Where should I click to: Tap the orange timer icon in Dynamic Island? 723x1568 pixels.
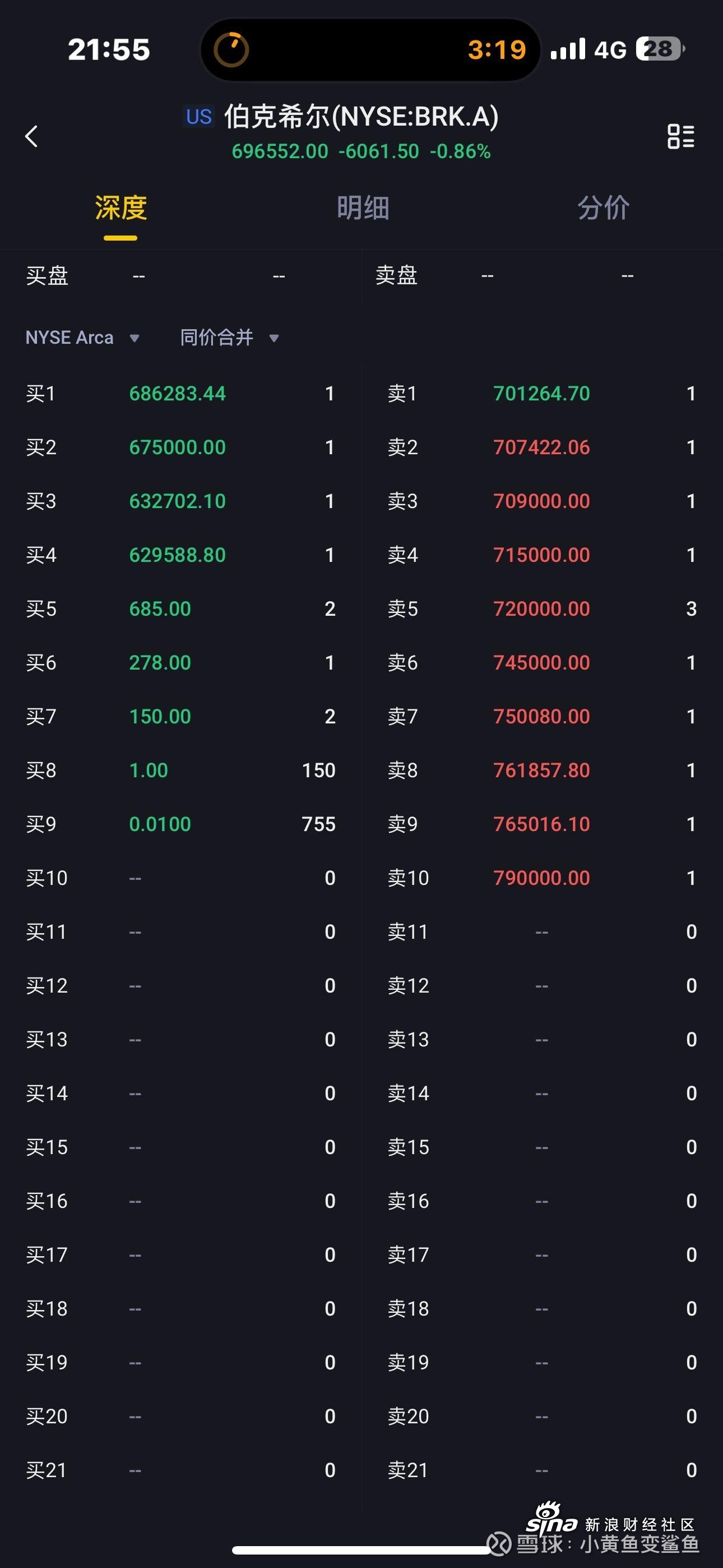tap(231, 49)
